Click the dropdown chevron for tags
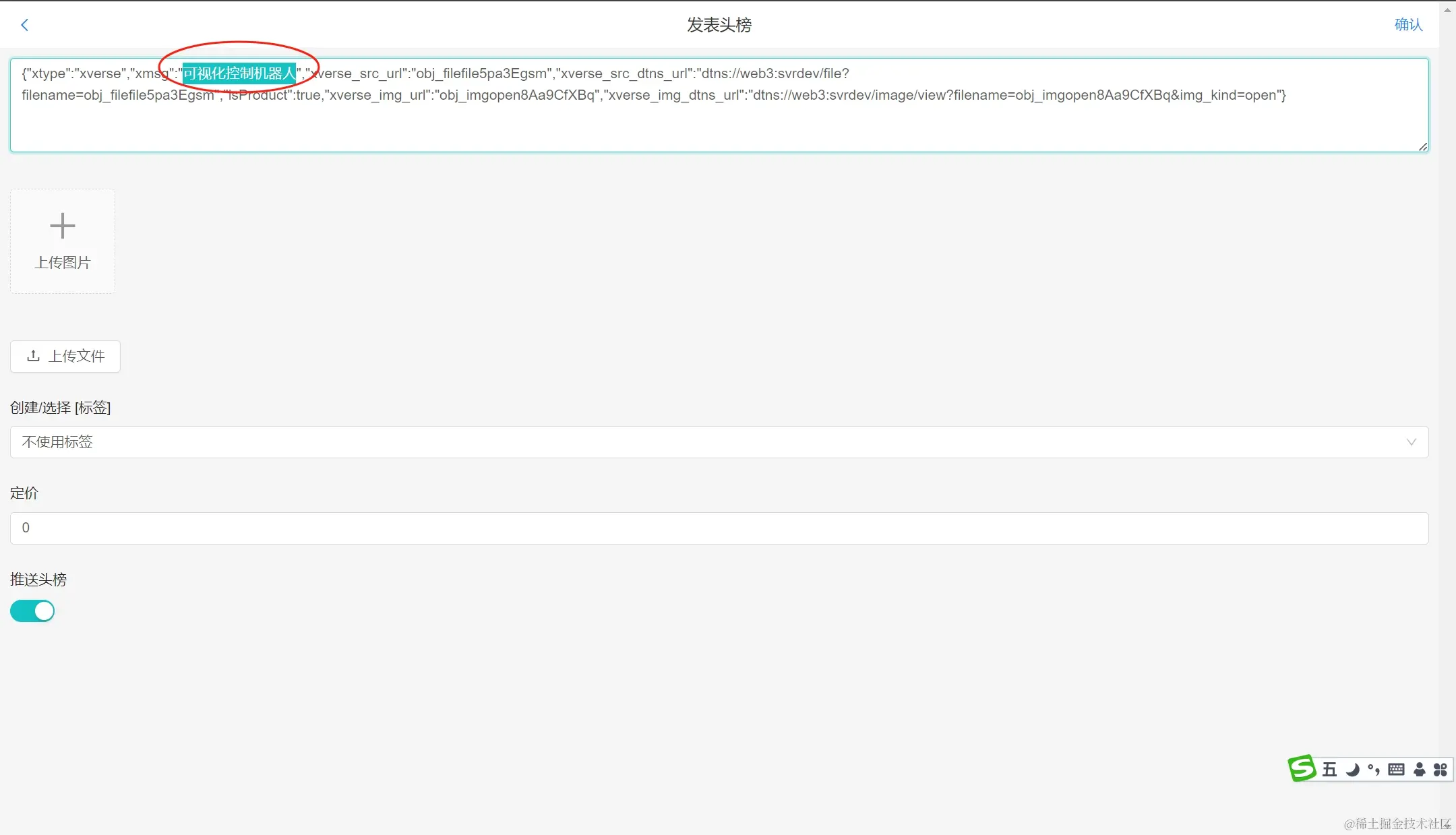1456x835 pixels. click(1412, 442)
